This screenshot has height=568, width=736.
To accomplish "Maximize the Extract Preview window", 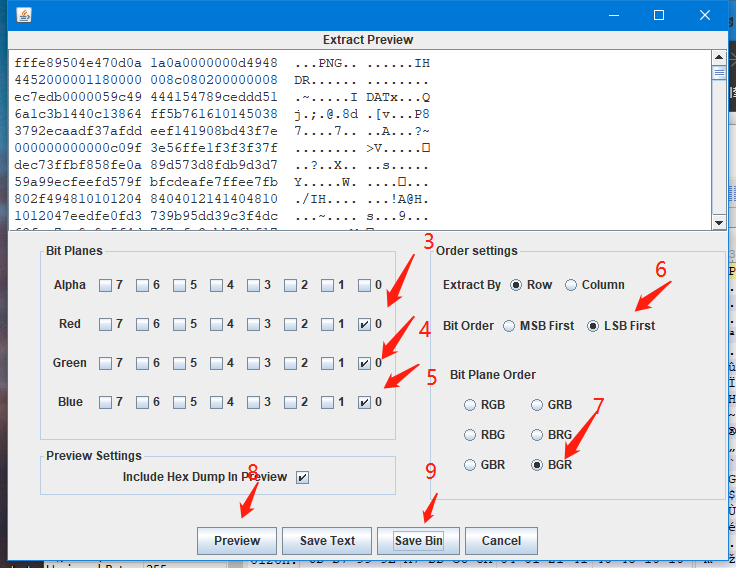I will pos(659,15).
